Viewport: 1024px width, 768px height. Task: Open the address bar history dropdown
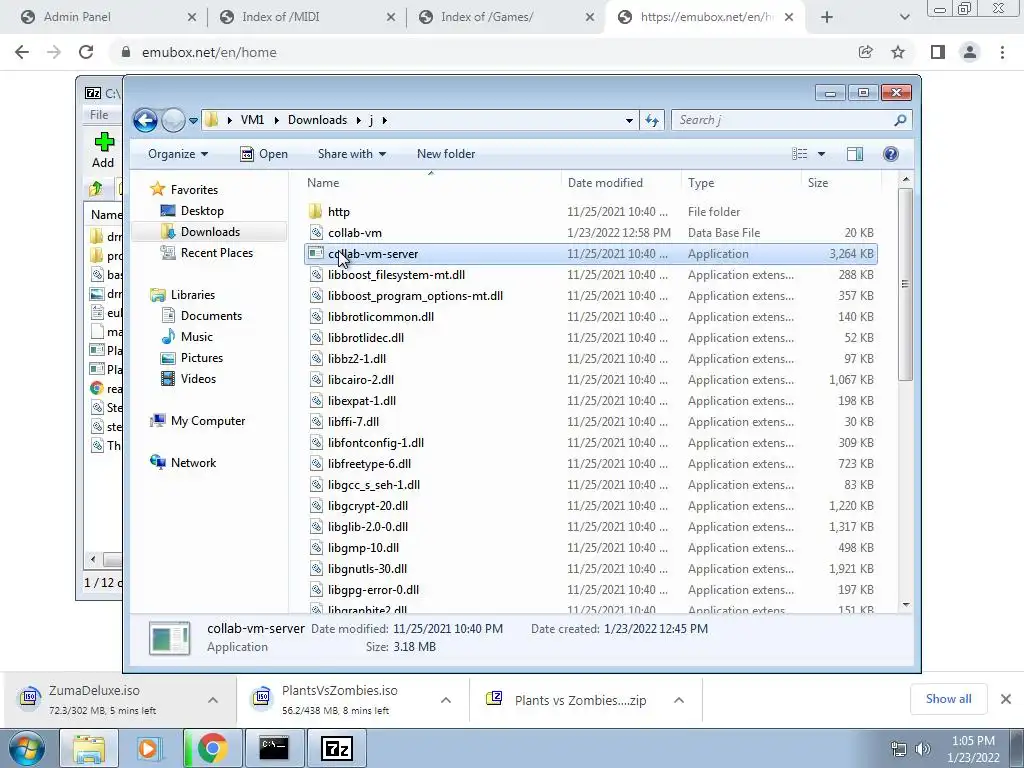click(629, 121)
